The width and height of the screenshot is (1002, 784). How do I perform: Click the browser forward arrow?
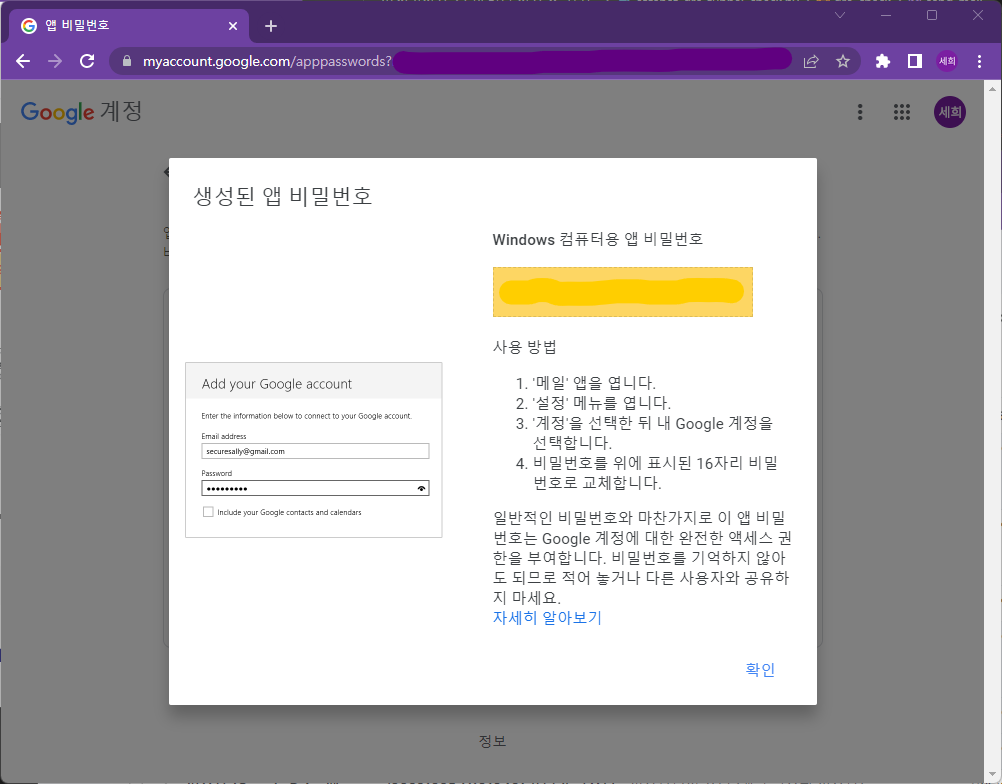55,61
